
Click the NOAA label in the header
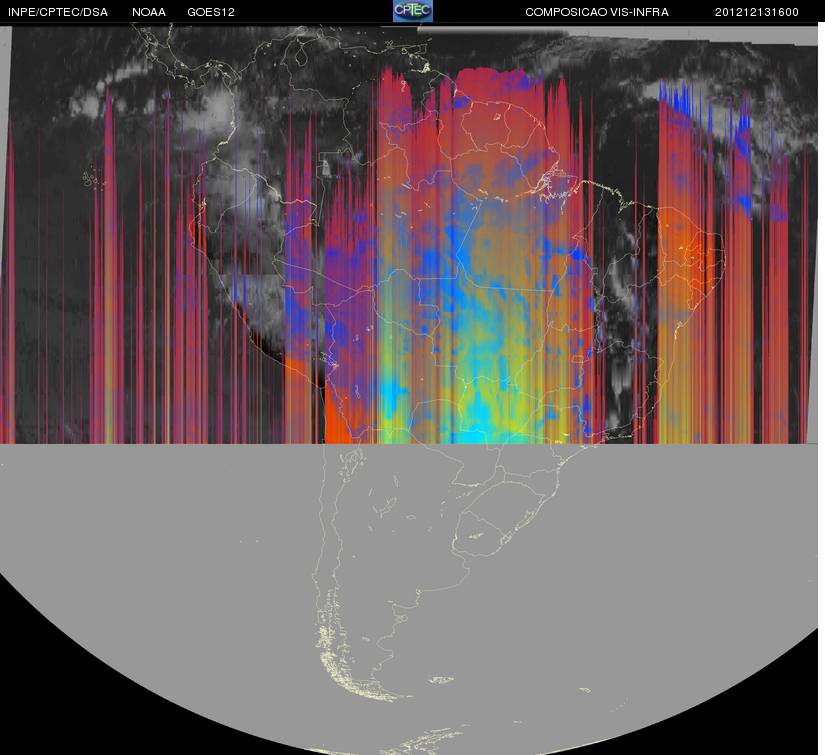pyautogui.click(x=149, y=12)
